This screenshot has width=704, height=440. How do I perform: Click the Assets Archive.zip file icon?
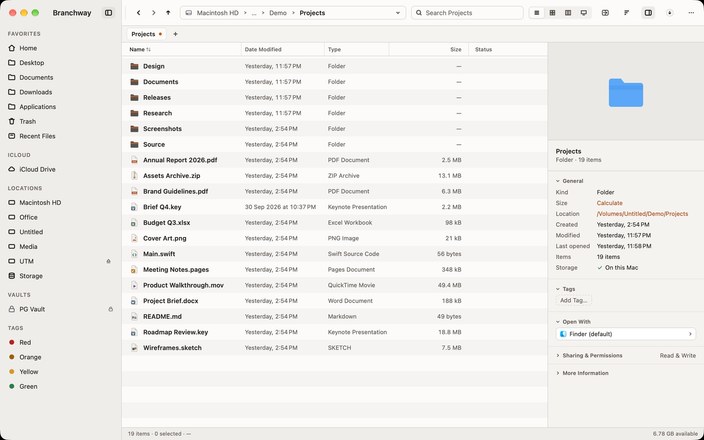(134, 176)
